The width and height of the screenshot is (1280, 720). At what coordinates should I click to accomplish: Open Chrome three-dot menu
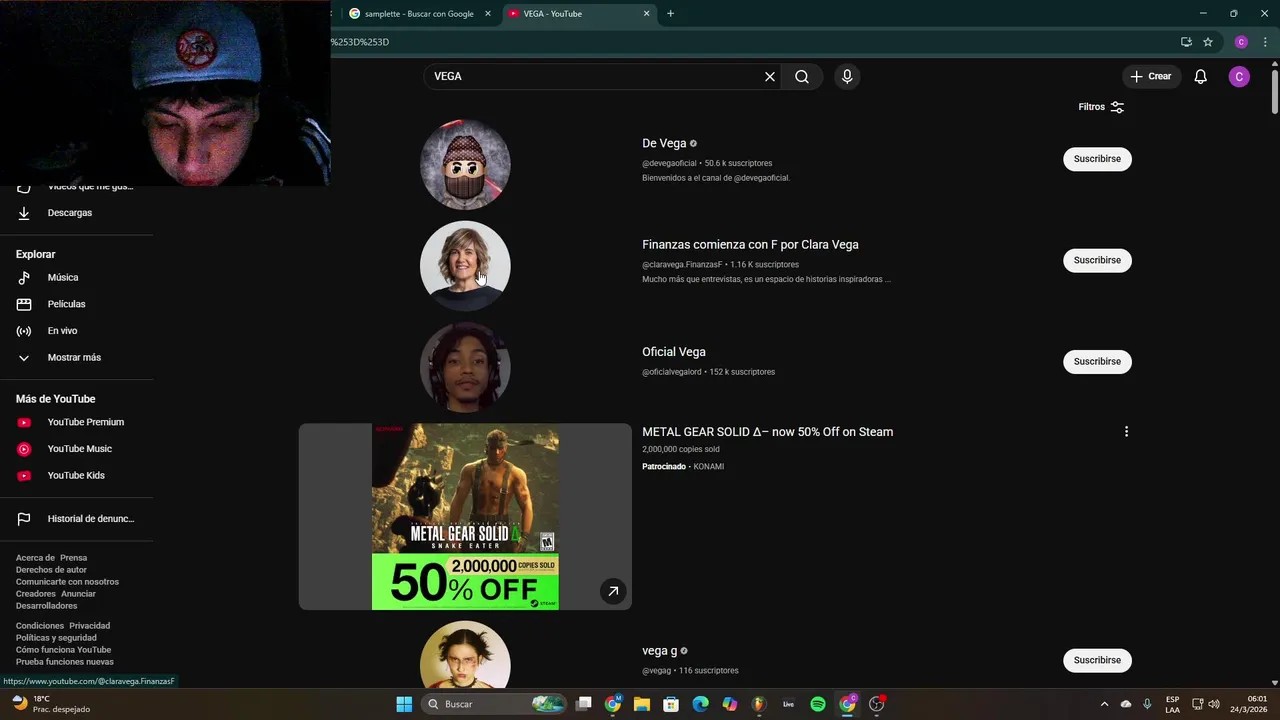[x=1265, y=42]
